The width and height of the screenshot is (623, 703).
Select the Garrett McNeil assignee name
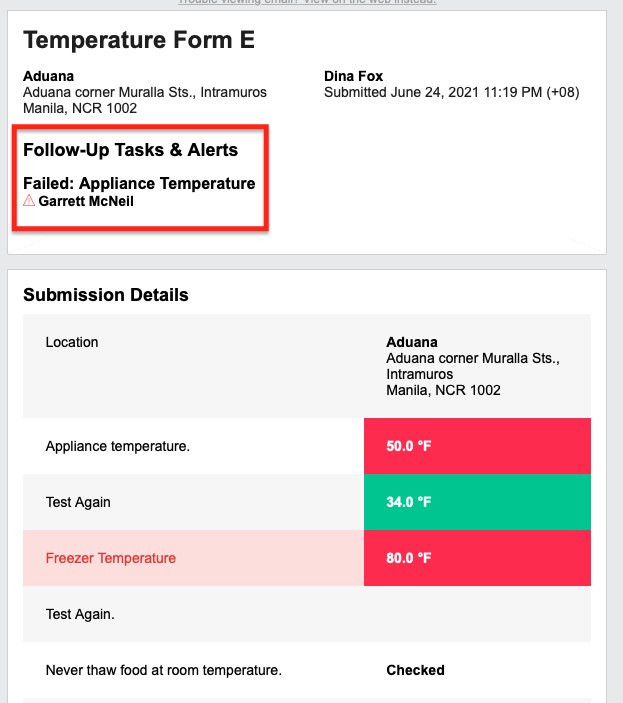click(86, 201)
